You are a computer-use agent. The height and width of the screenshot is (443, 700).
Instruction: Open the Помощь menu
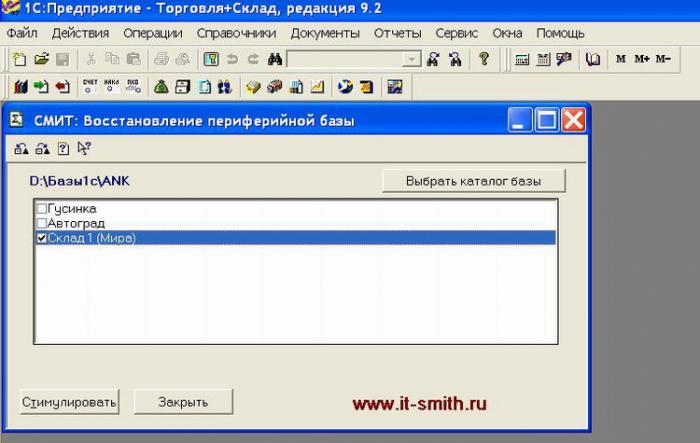(560, 33)
